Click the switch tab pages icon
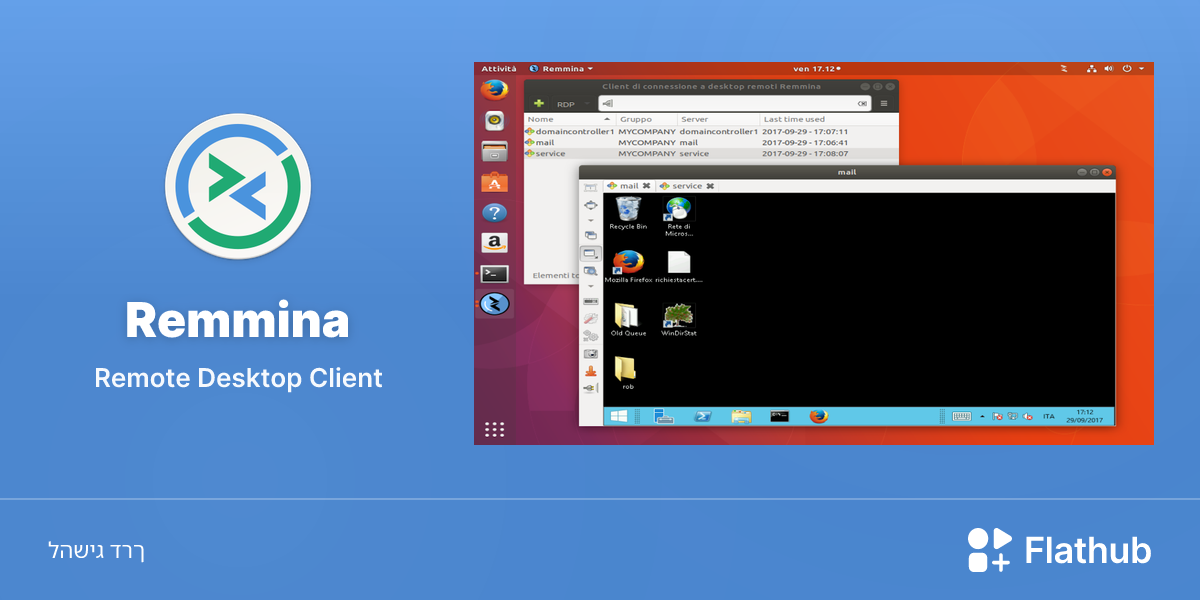Image resolution: width=1200 pixels, height=600 pixels. 590,236
